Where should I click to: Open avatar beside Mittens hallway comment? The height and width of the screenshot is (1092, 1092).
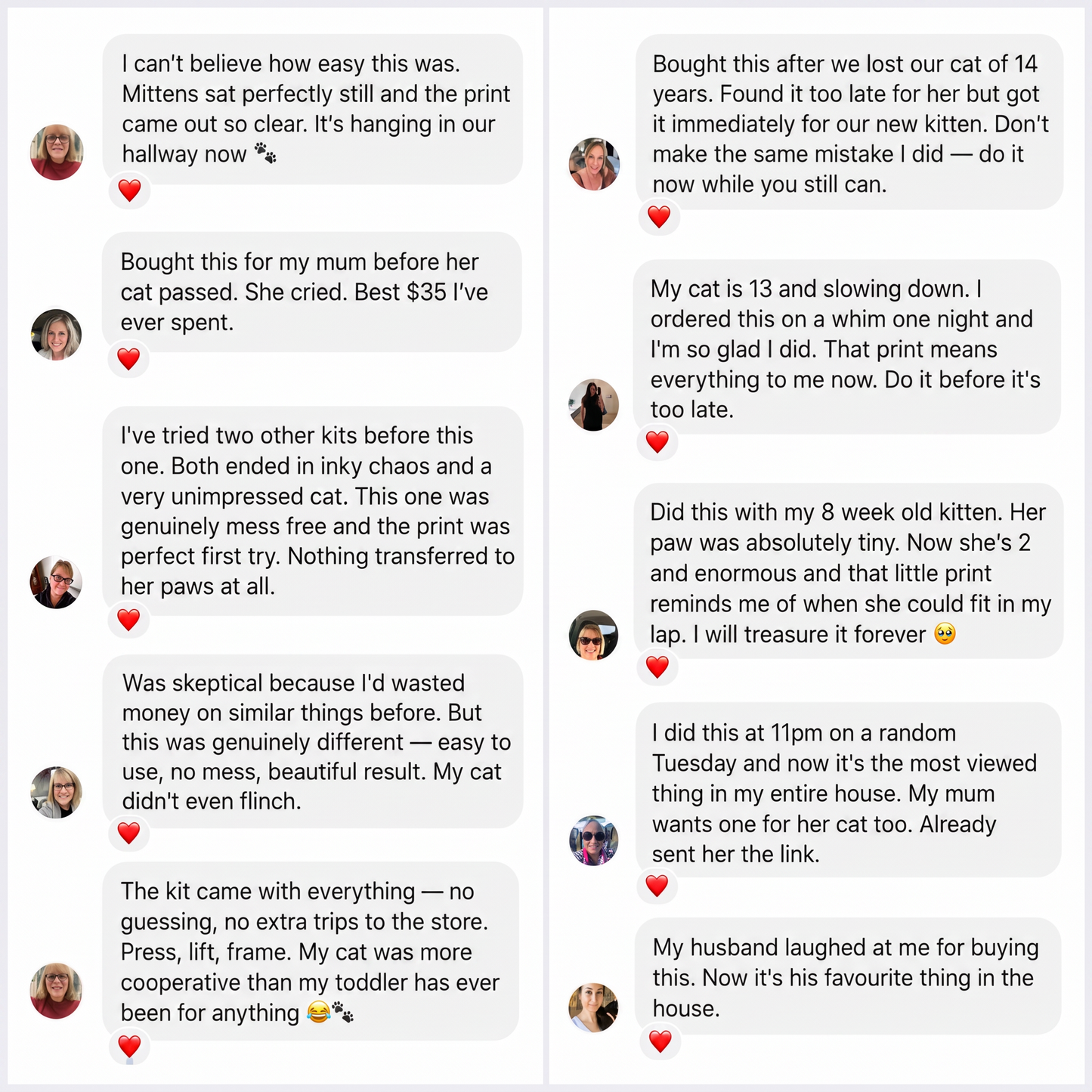(x=57, y=152)
